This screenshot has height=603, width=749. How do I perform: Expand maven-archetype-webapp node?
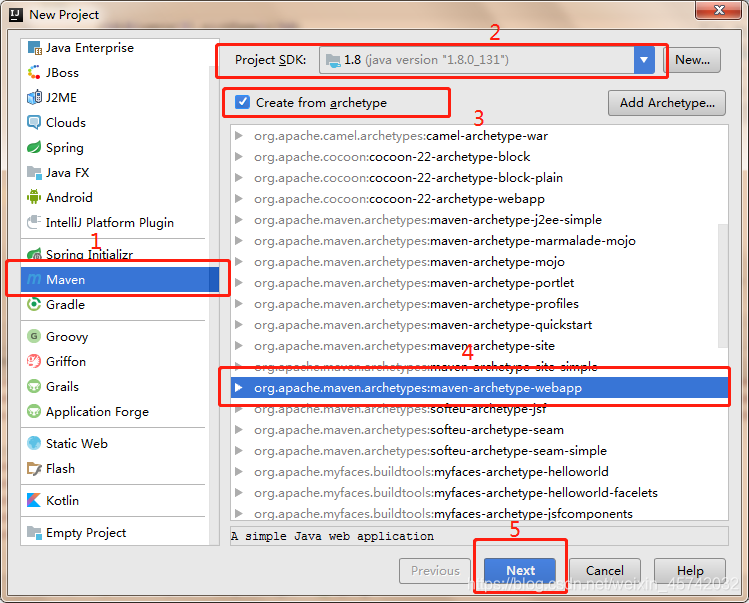point(239,388)
